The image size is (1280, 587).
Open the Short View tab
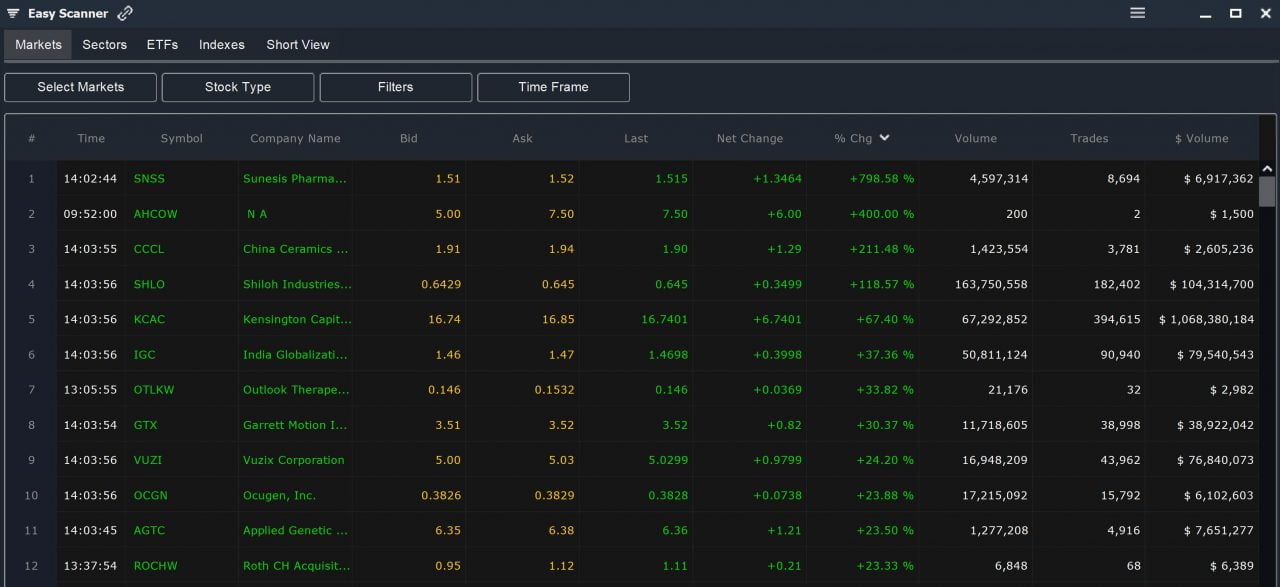[297, 44]
